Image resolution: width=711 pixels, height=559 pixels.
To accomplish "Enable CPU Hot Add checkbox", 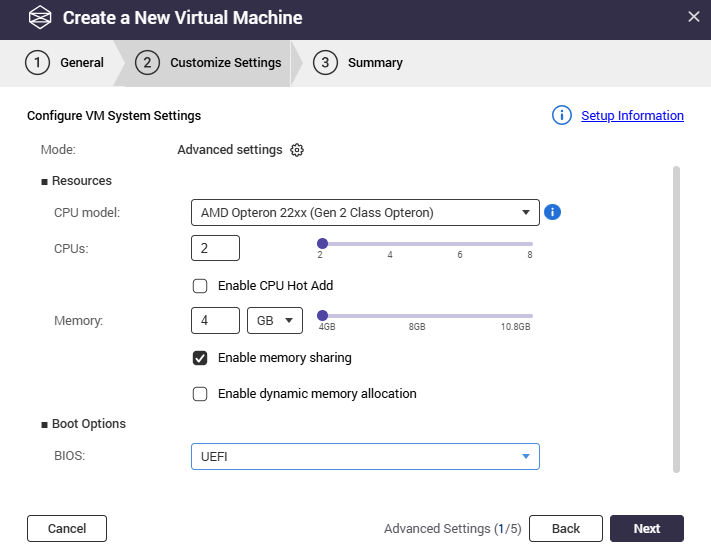I will coord(200,286).
